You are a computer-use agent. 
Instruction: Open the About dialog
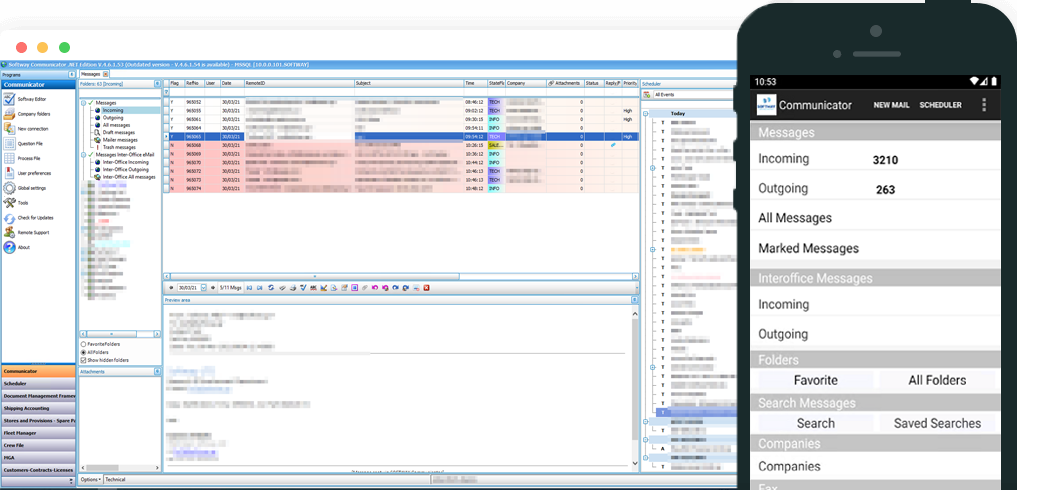17,247
